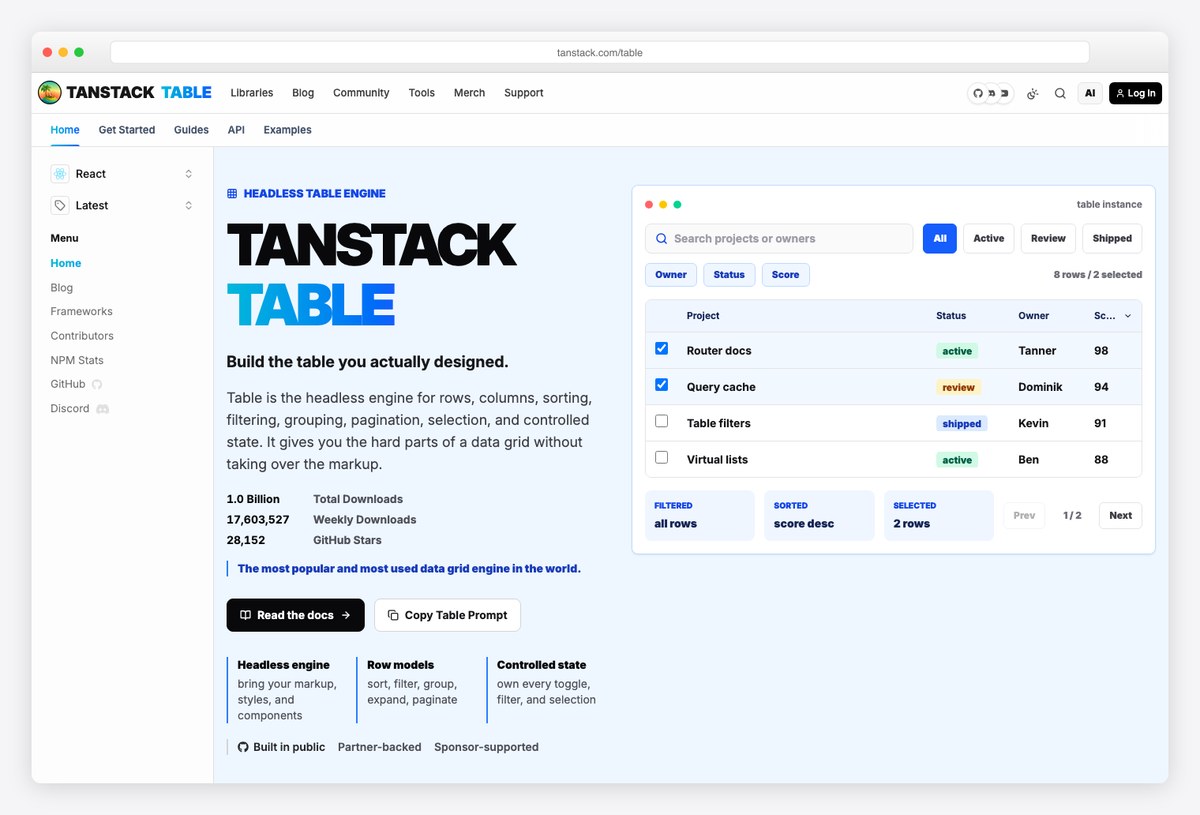Switch to the Get Started tab
The height and width of the screenshot is (815, 1200).
point(127,130)
